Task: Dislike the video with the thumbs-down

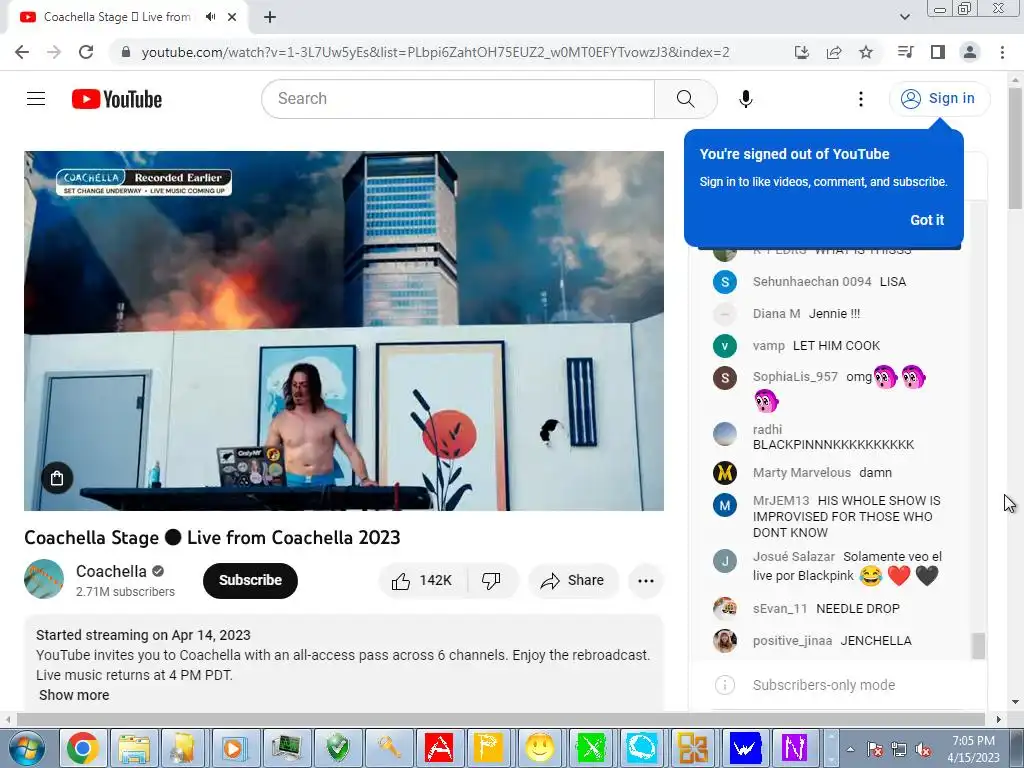Action: 491,581
